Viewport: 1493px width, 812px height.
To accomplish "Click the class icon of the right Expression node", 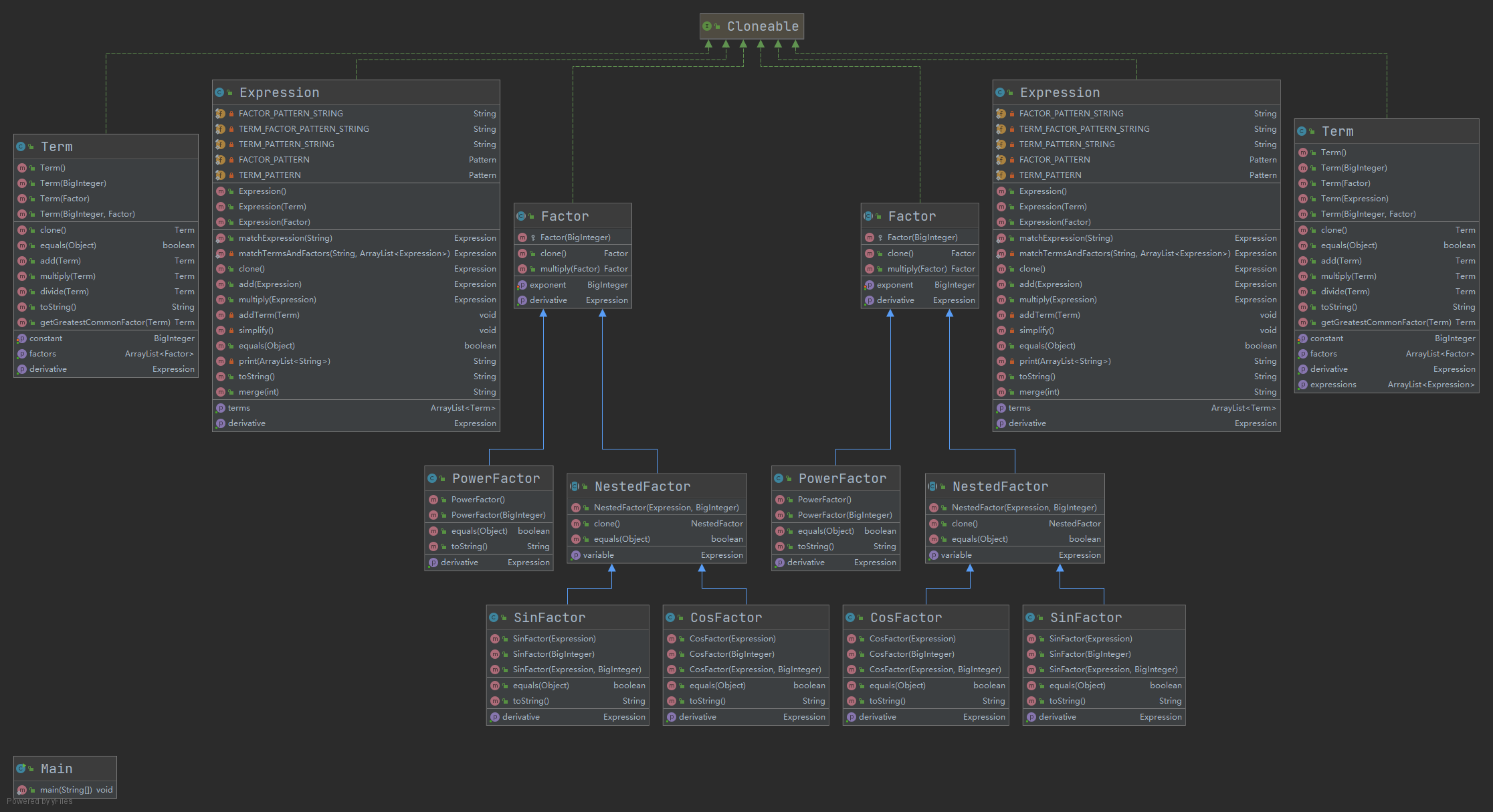I will coord(1000,92).
